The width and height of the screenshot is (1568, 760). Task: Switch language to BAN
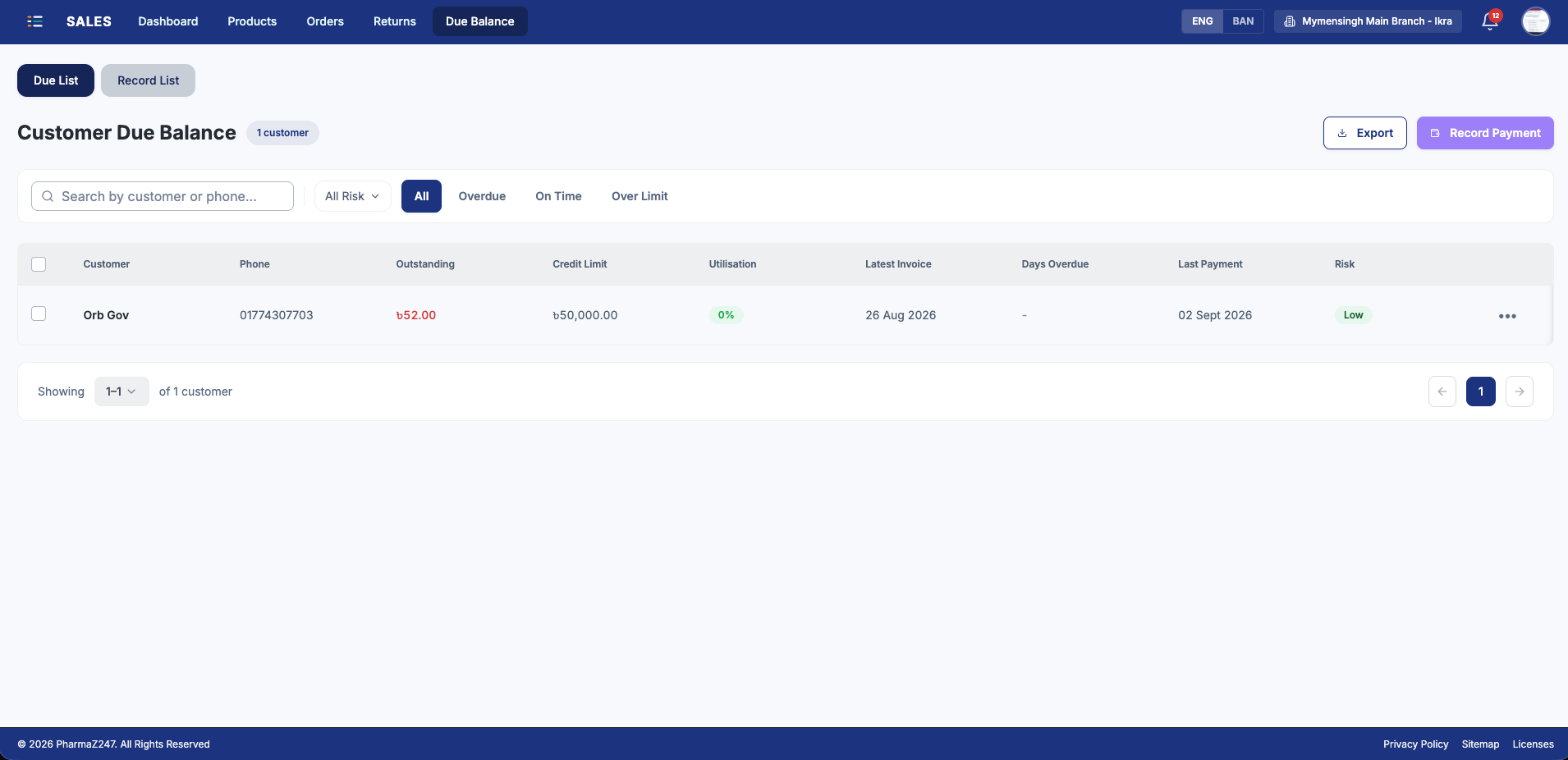pos(1243,21)
